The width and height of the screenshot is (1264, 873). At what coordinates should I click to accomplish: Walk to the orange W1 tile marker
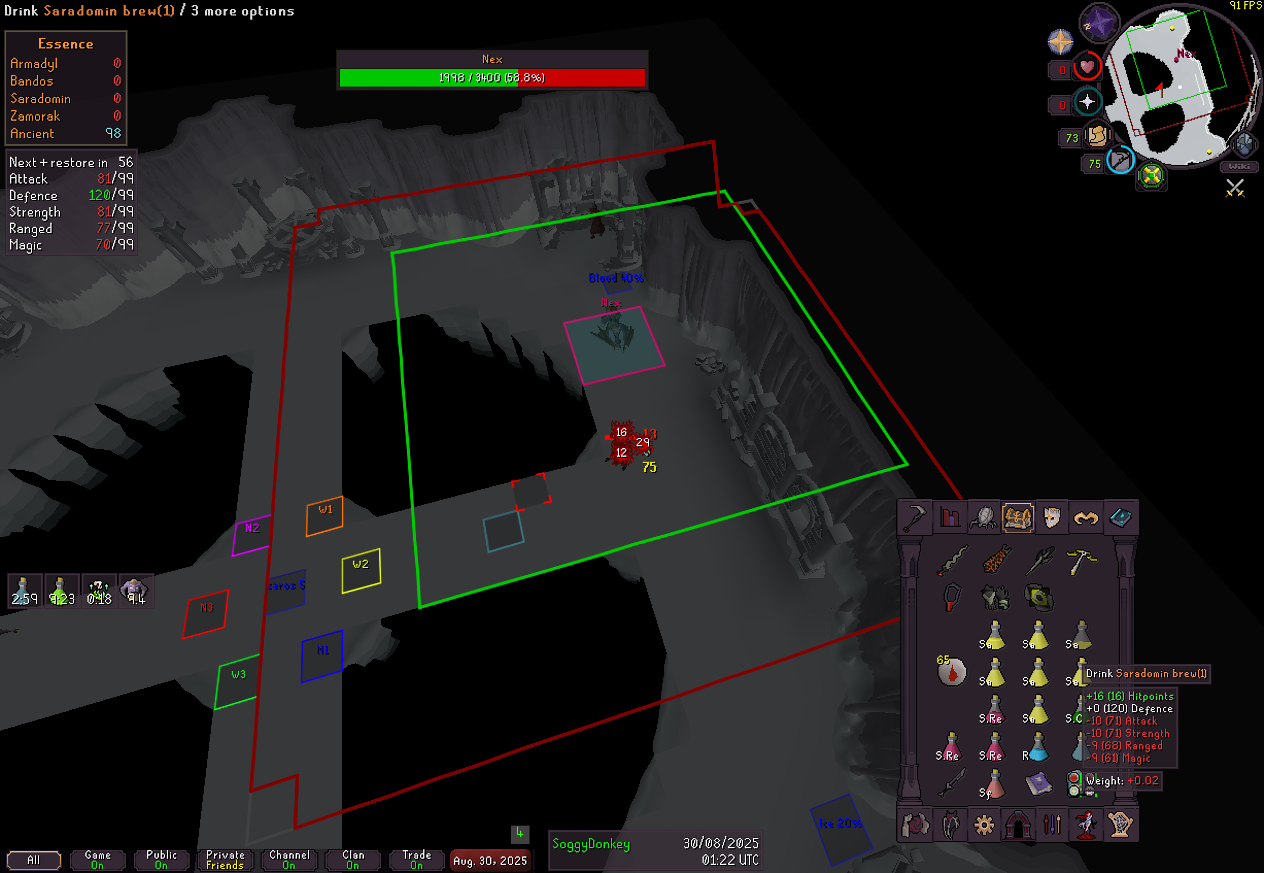click(325, 516)
